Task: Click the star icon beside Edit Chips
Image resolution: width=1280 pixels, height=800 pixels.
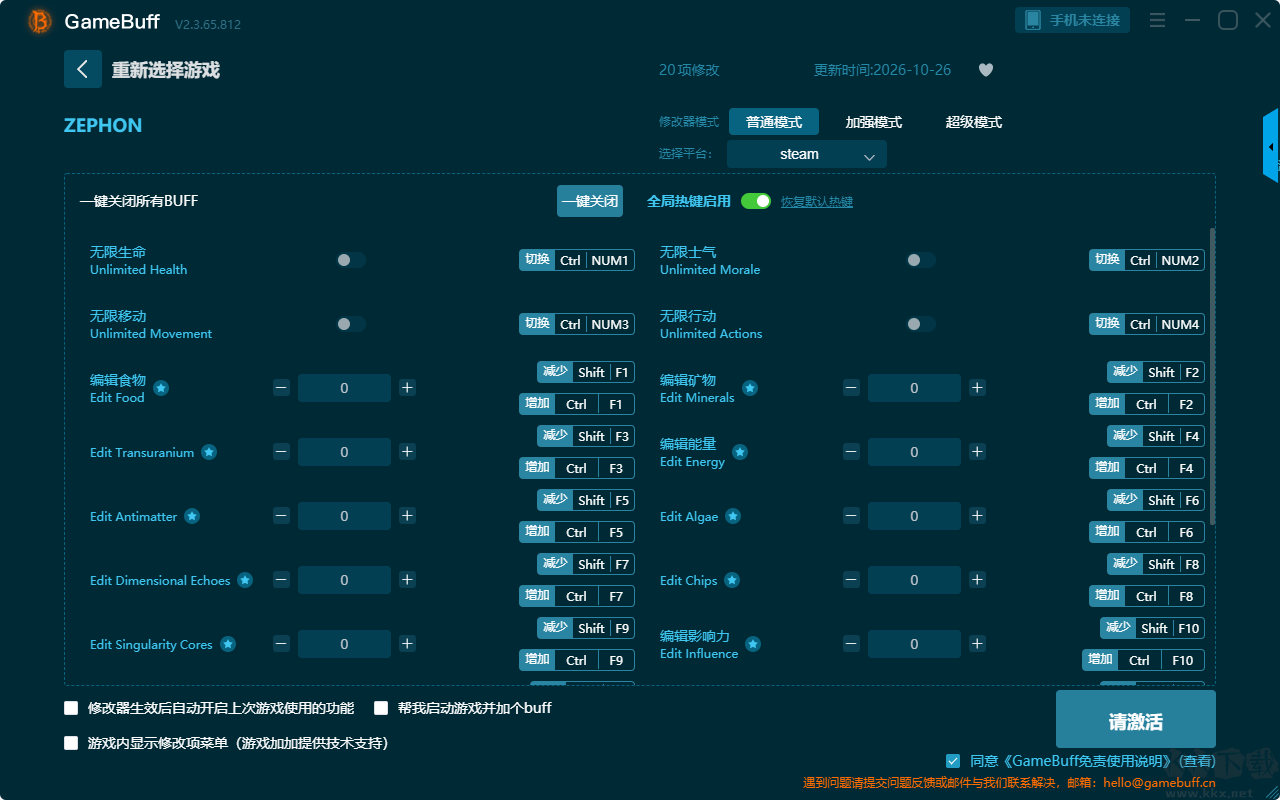Action: tap(732, 580)
